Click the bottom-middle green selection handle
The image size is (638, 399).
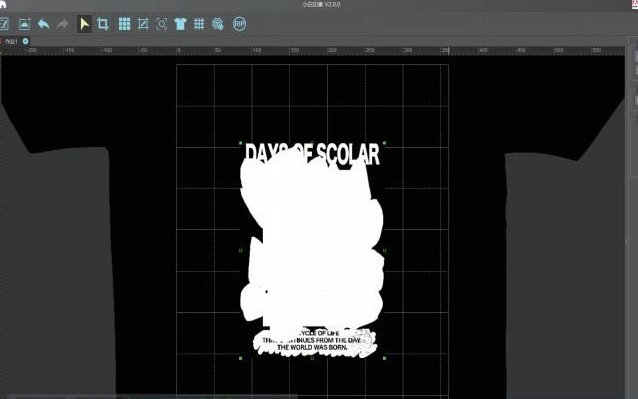pyautogui.click(x=312, y=358)
